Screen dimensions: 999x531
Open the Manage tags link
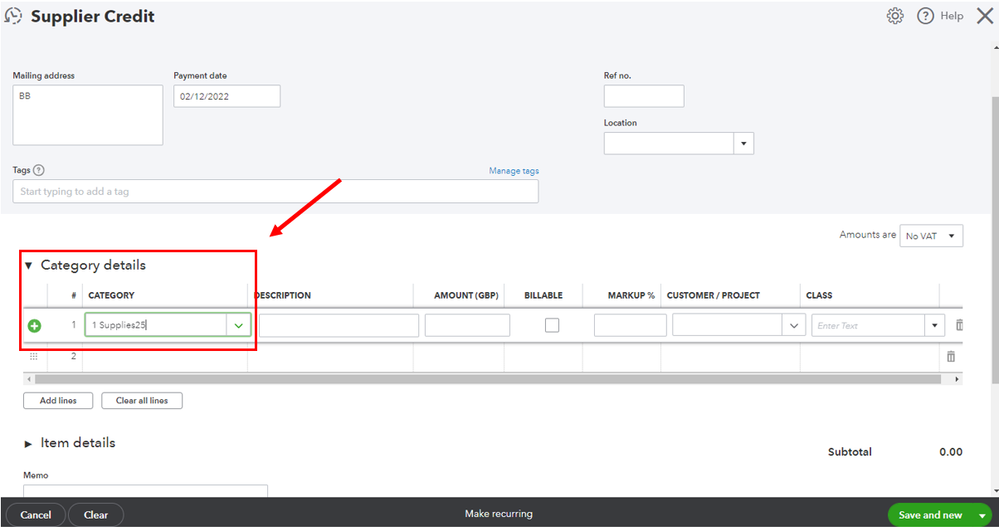(514, 171)
